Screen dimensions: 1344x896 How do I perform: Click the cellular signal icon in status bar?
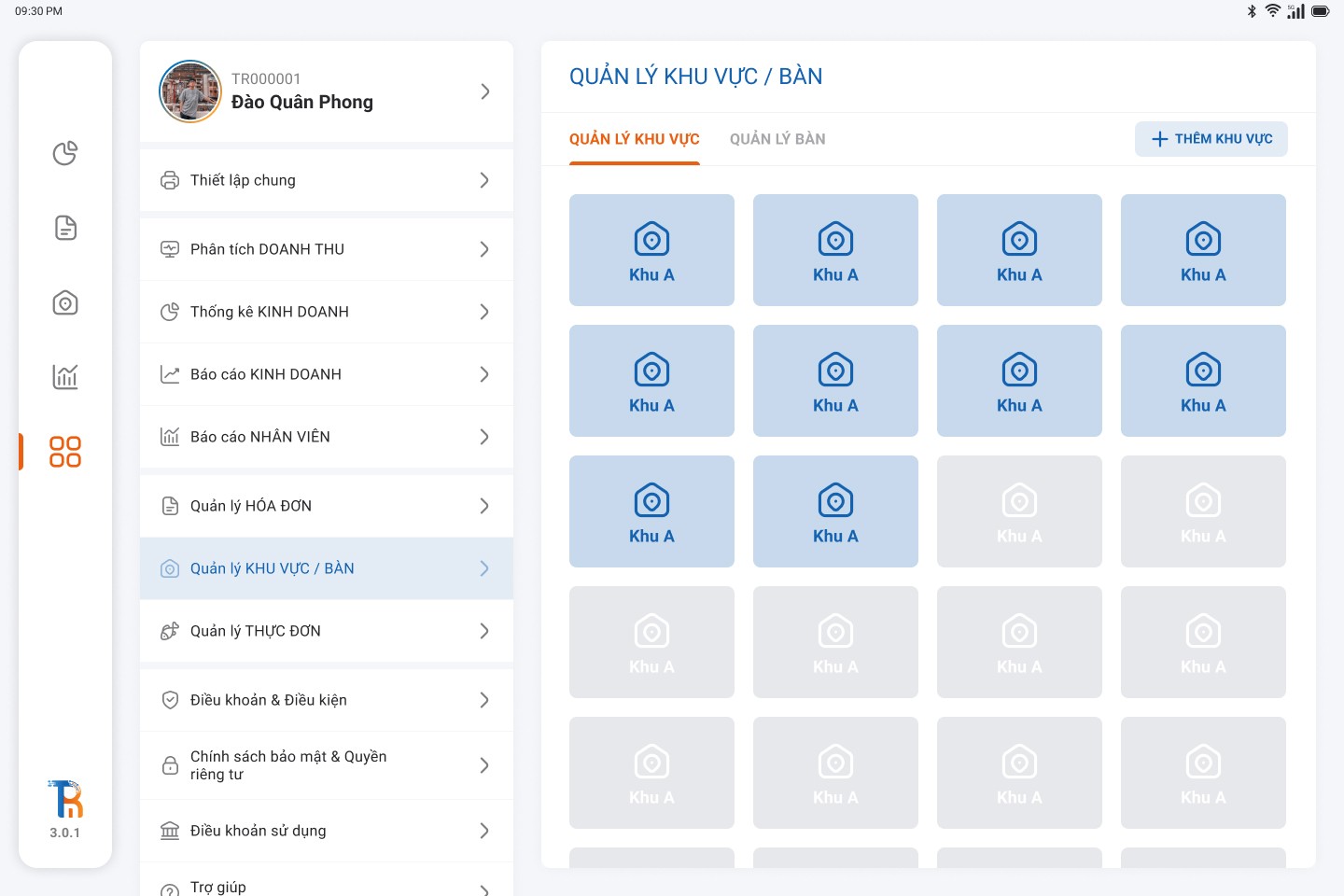pyautogui.click(x=1296, y=11)
